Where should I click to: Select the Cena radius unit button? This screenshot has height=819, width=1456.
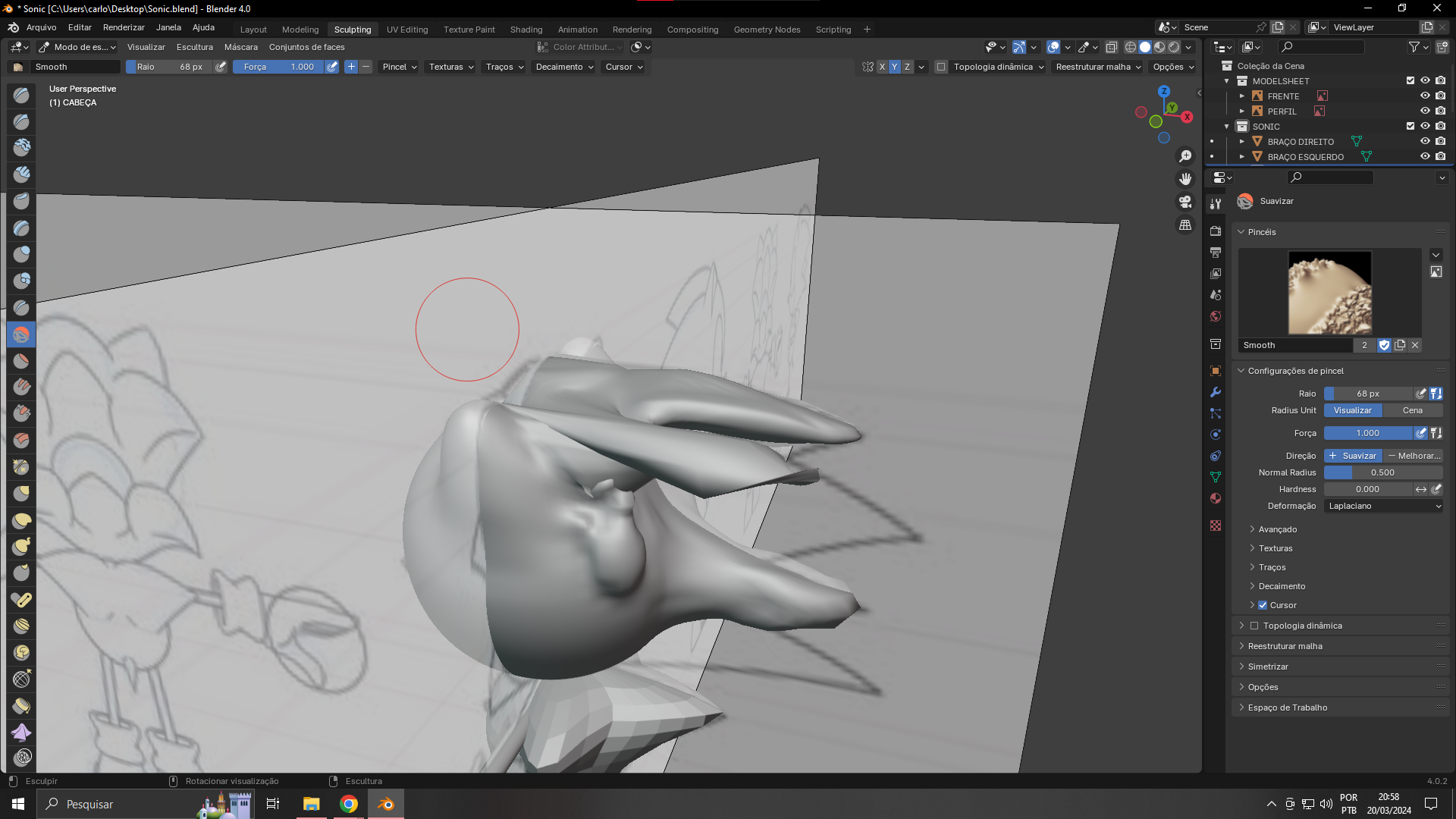click(x=1412, y=410)
